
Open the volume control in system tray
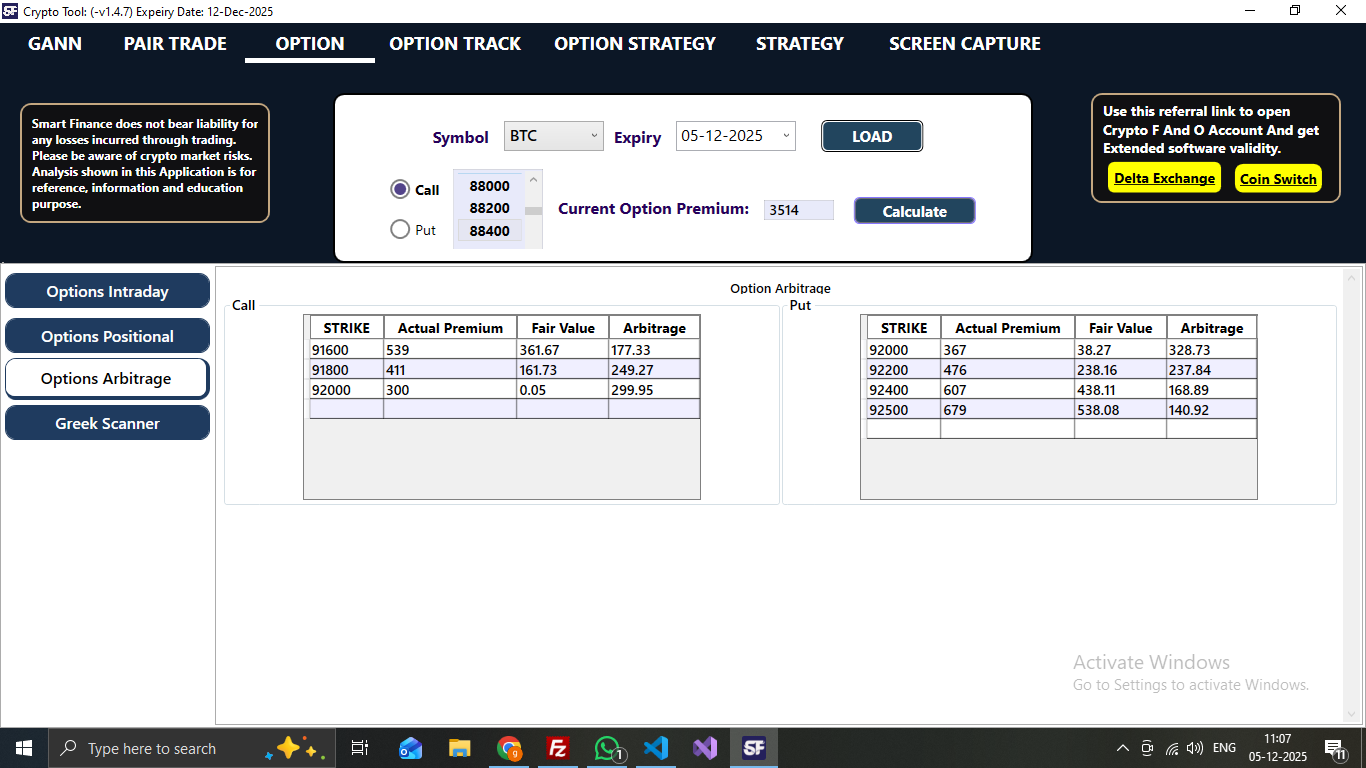point(1194,747)
